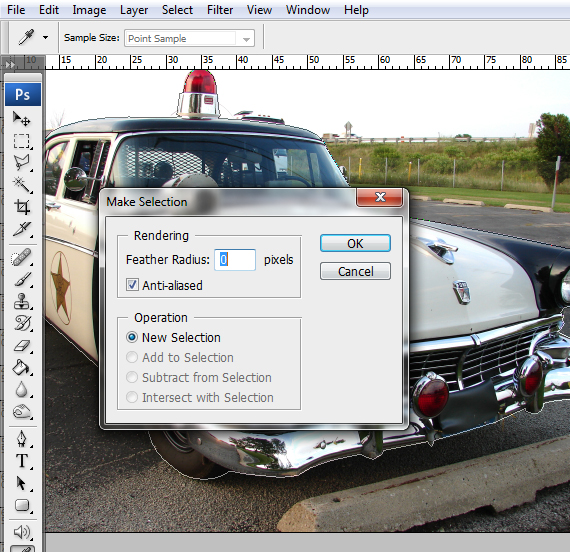
Task: Confirm the dialog with OK
Action: [x=355, y=243]
